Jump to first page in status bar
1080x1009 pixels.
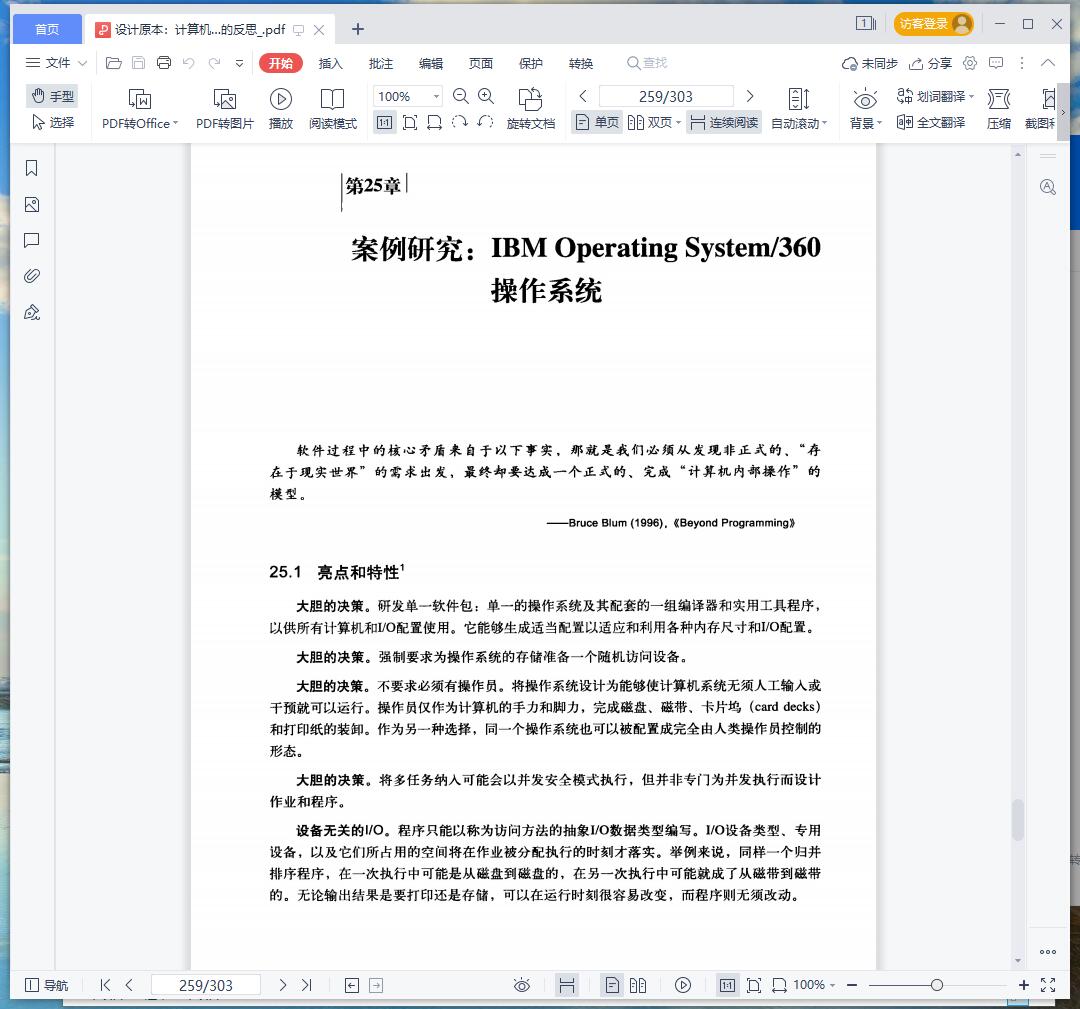point(105,985)
